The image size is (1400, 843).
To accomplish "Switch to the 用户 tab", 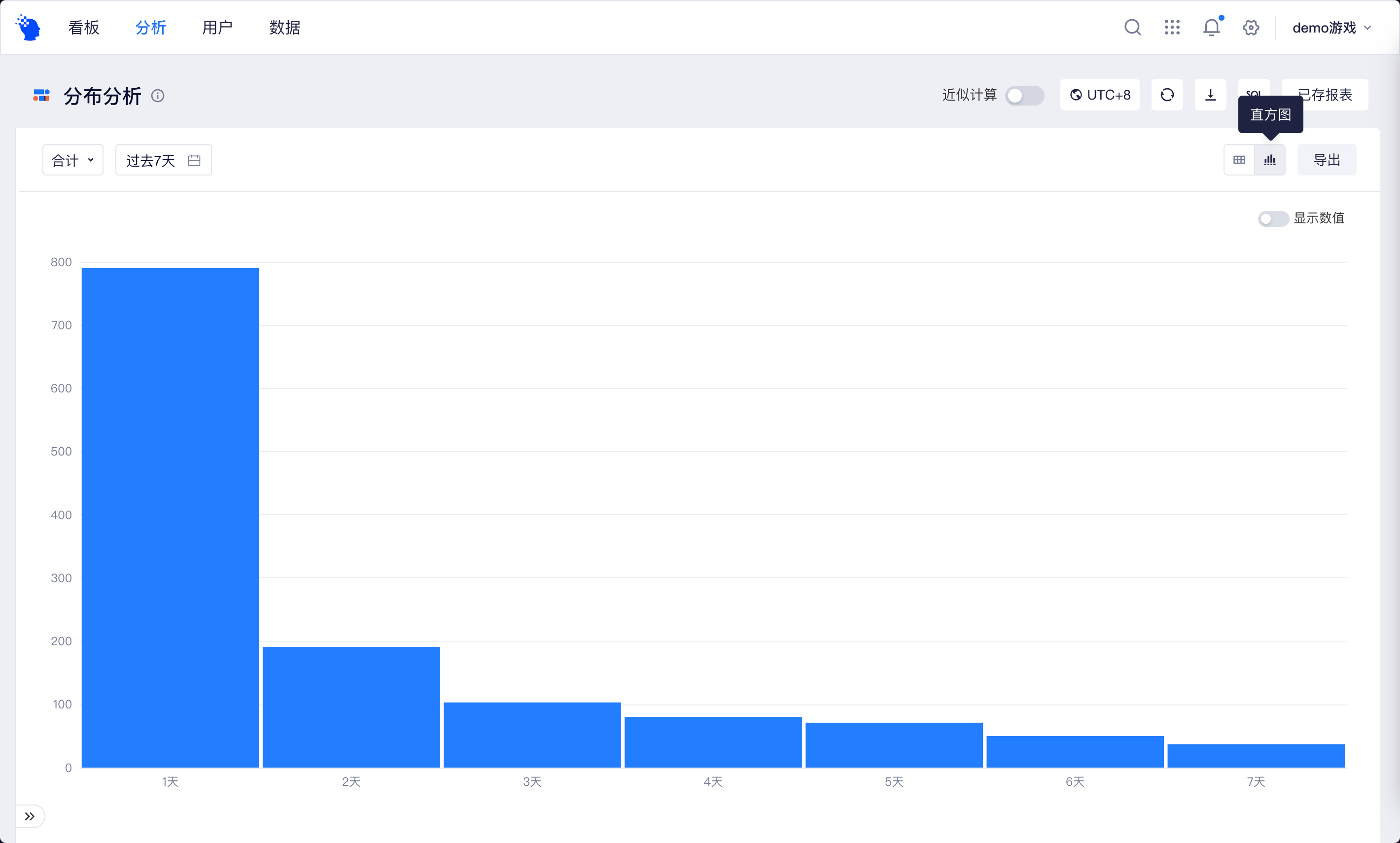I will click(217, 28).
